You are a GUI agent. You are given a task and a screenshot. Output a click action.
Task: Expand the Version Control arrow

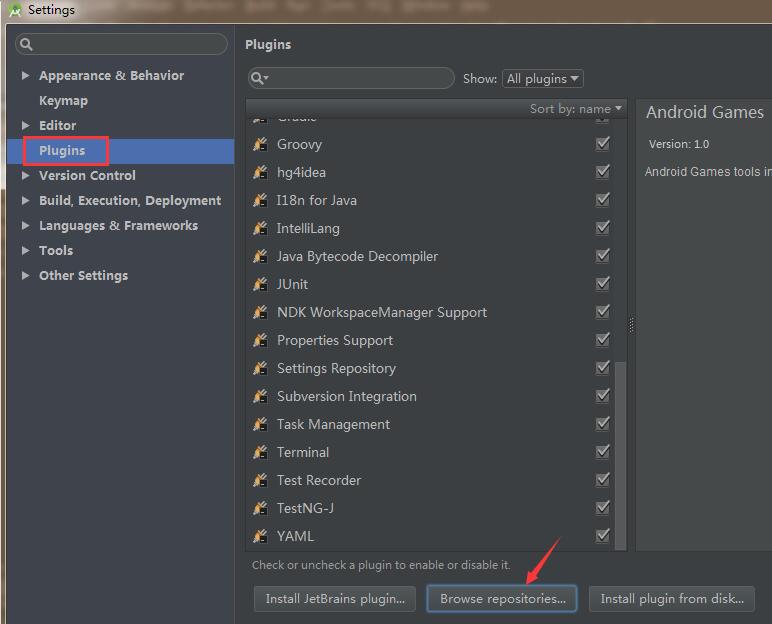tap(26, 175)
